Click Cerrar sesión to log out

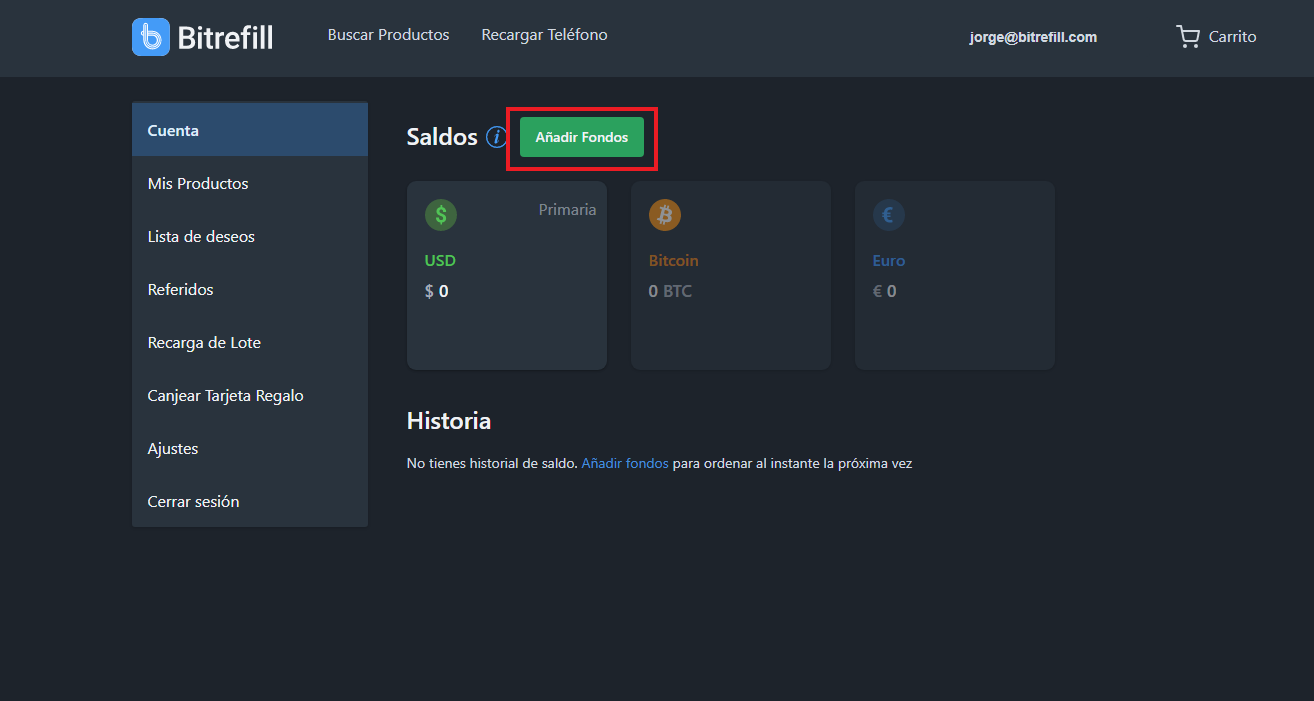pyautogui.click(x=250, y=501)
